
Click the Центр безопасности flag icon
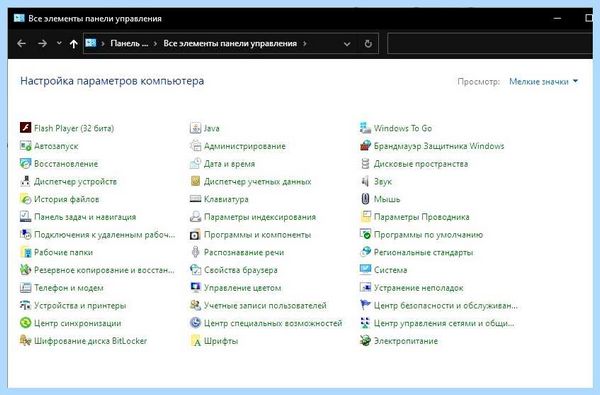click(x=365, y=305)
